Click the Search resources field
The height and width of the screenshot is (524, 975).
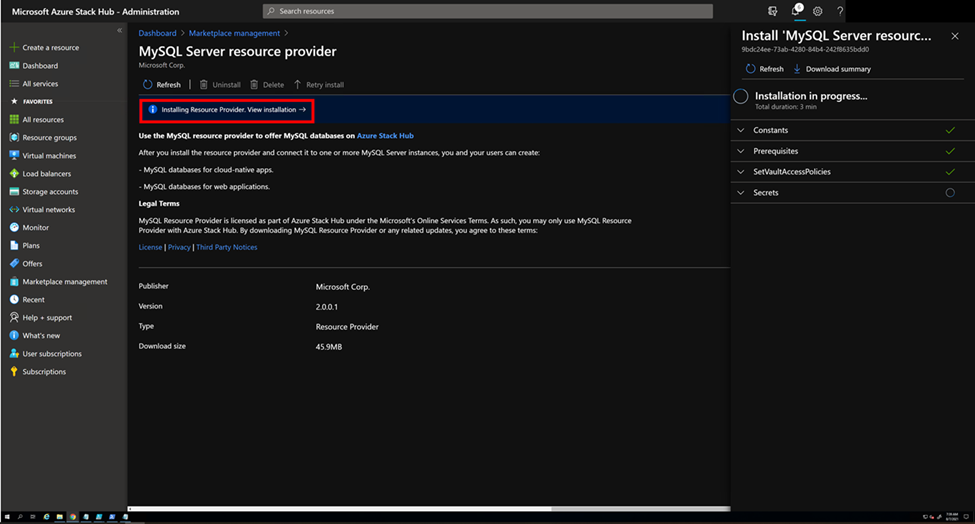click(488, 11)
